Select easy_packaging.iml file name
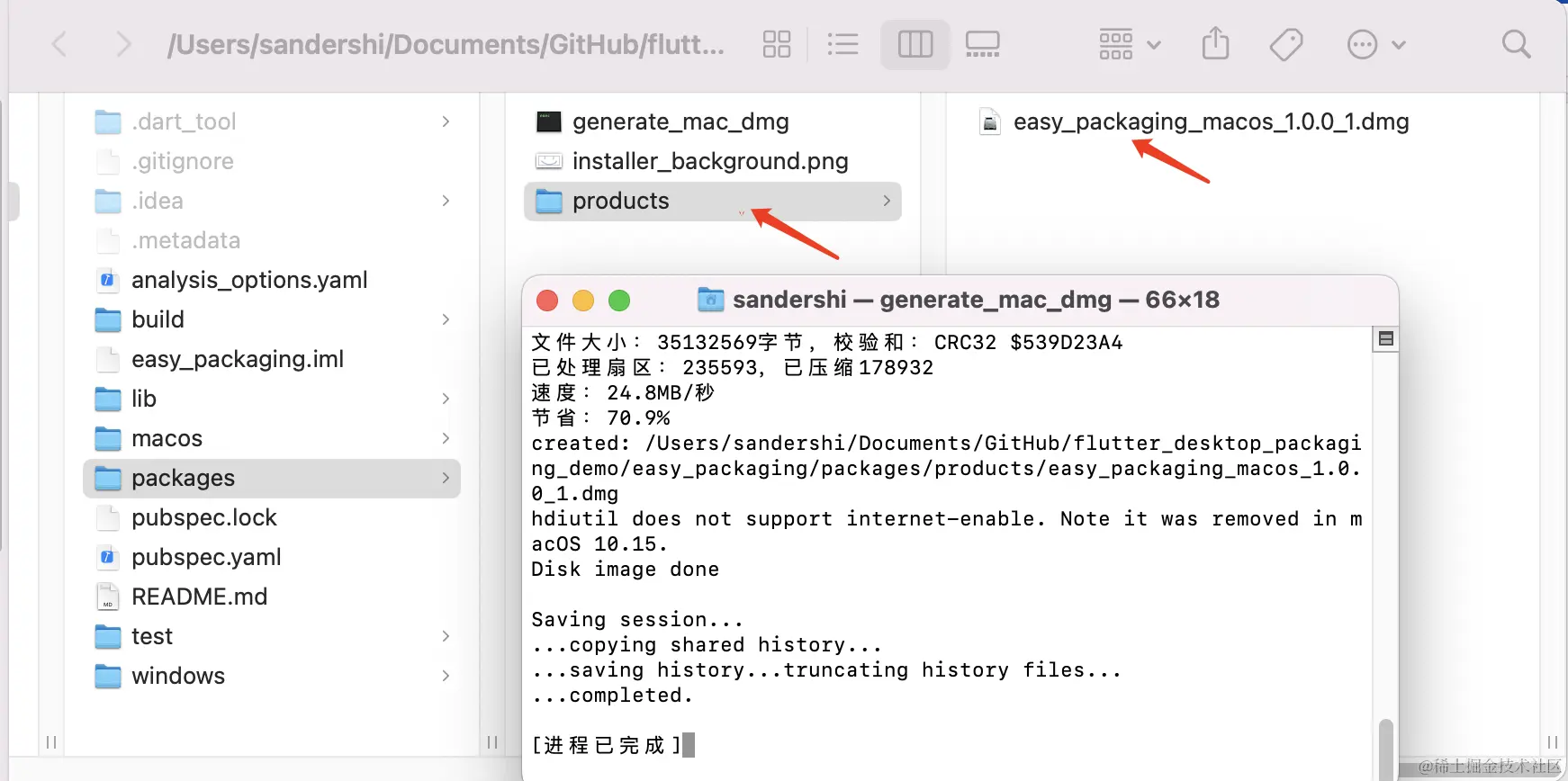Image resolution: width=1568 pixels, height=781 pixels. point(238,359)
